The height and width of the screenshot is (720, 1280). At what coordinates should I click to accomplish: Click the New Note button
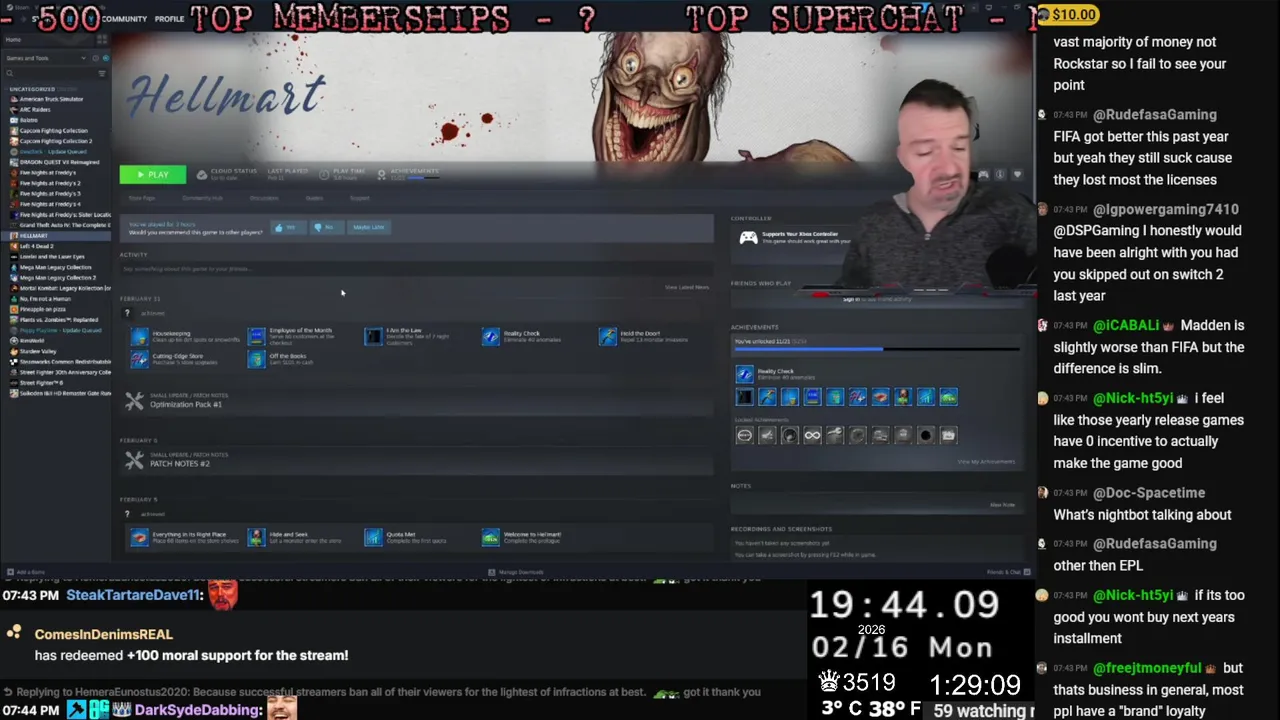pyautogui.click(x=1002, y=505)
